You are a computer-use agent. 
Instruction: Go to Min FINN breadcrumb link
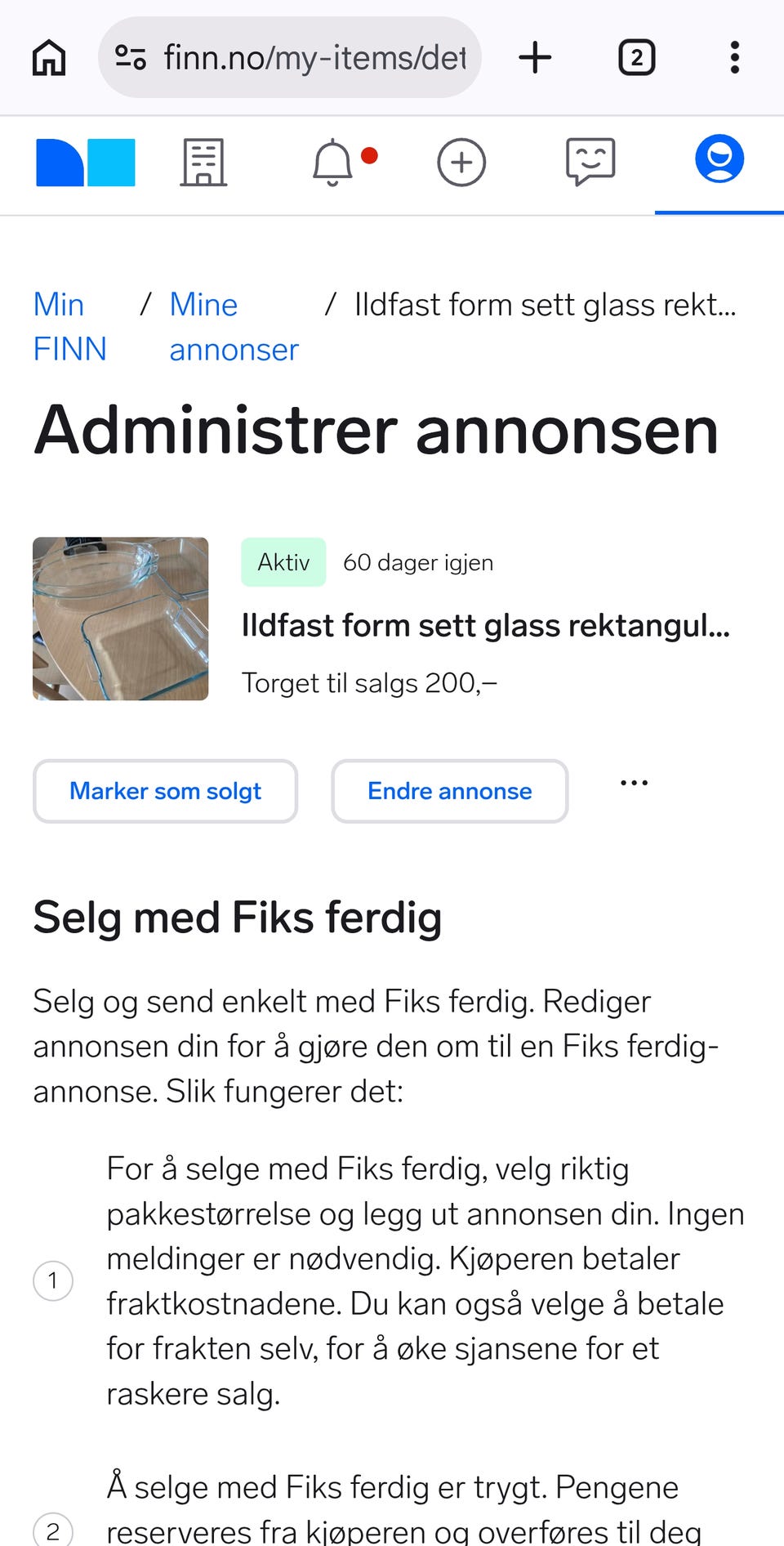(x=70, y=327)
